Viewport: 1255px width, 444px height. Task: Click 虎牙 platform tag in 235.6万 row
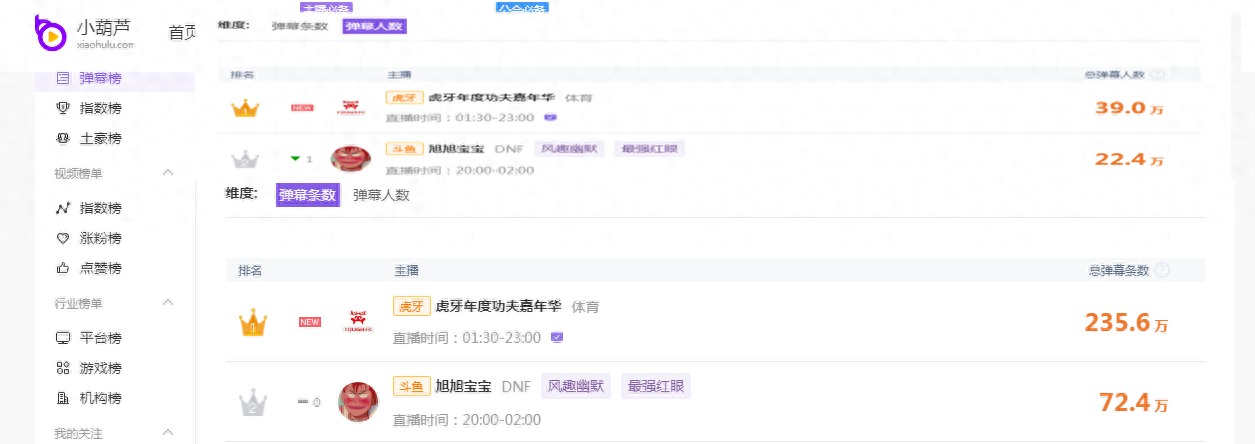tap(413, 306)
